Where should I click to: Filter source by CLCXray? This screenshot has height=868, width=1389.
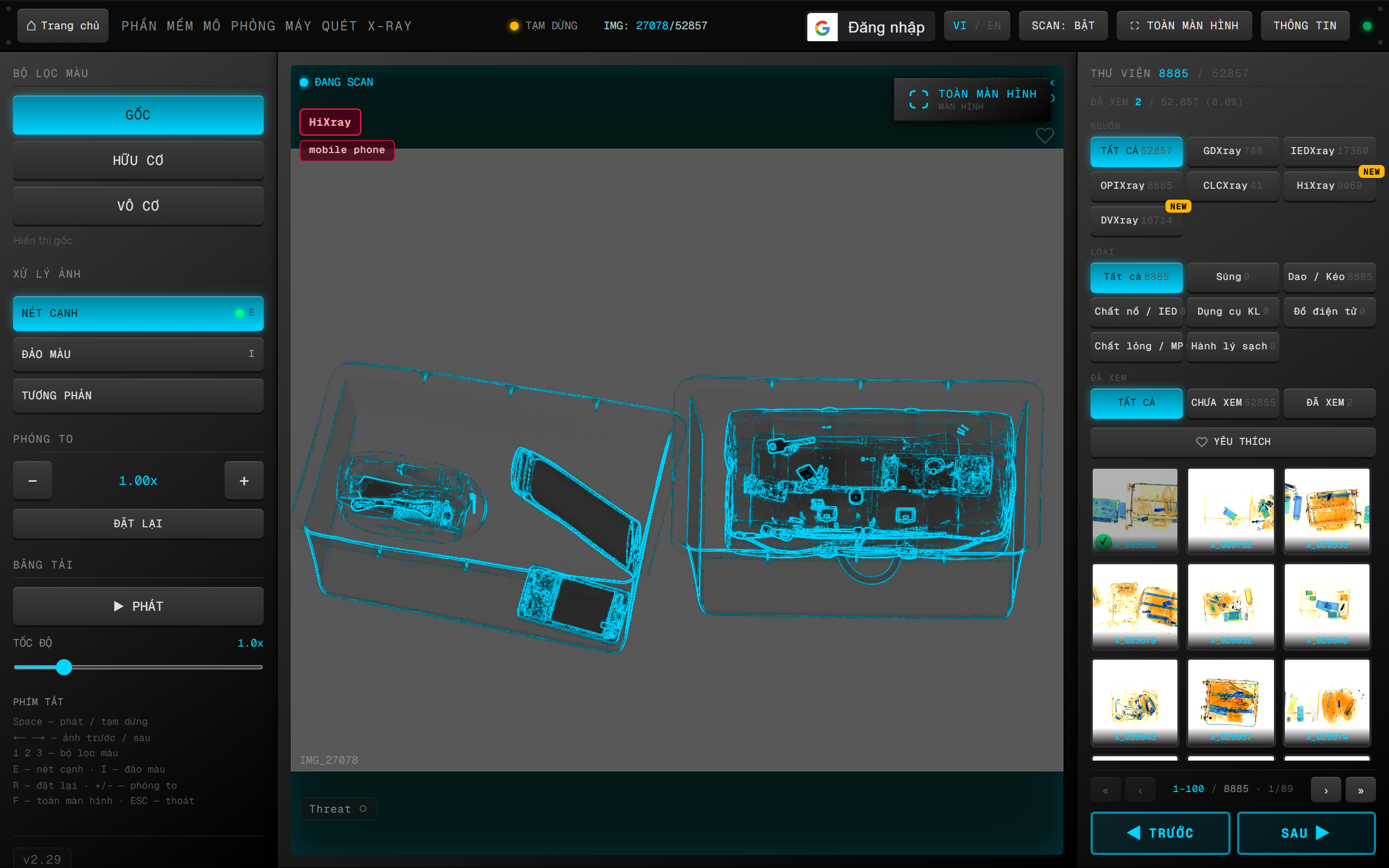click(1233, 186)
